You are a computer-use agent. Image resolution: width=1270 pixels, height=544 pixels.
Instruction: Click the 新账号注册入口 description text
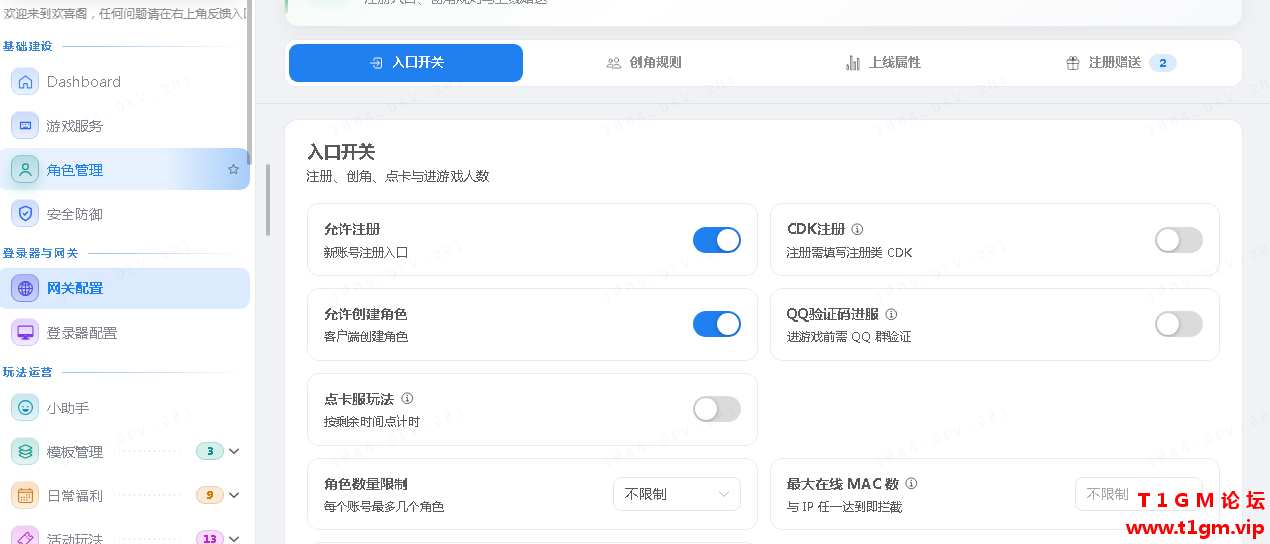point(366,252)
